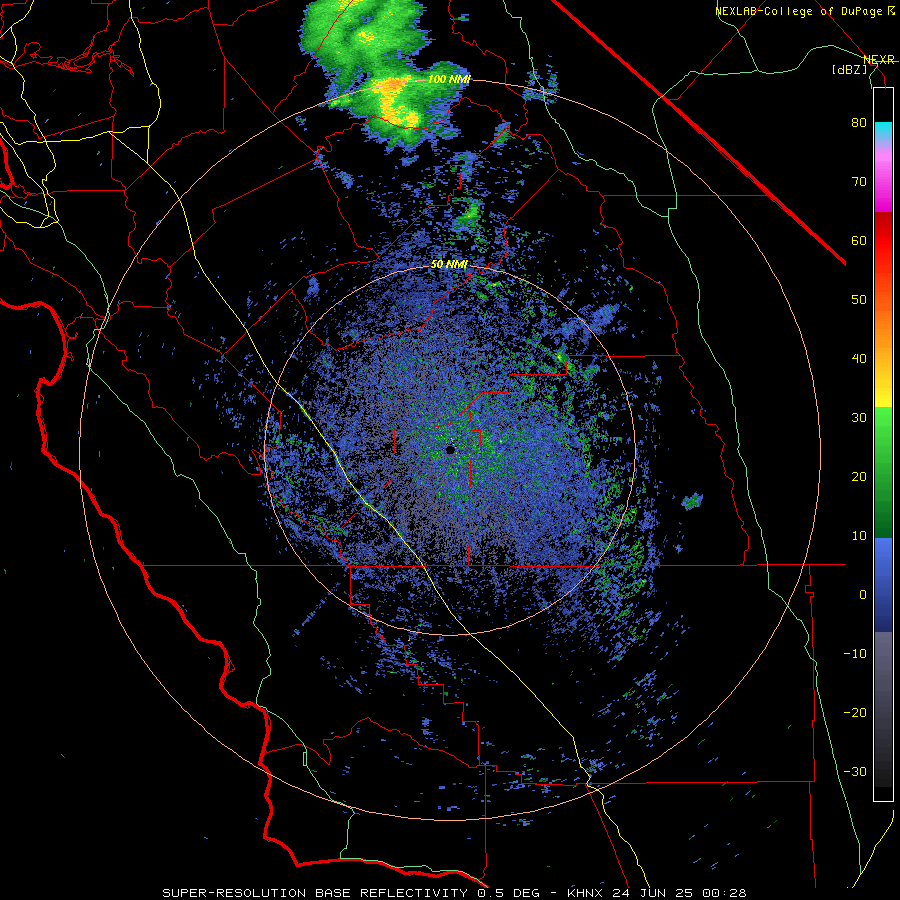Click the 70 value on dBZ scale
The width and height of the screenshot is (900, 900).
click(x=859, y=181)
